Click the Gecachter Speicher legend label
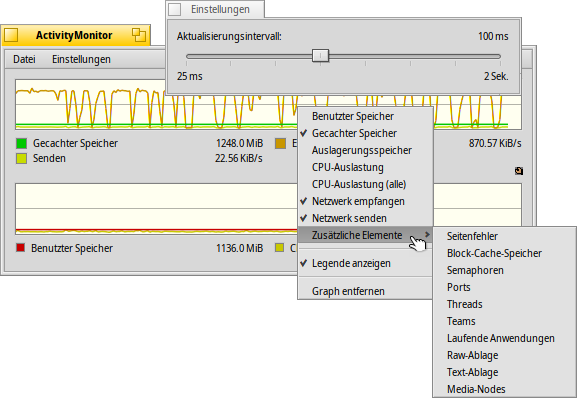 [x=75, y=143]
